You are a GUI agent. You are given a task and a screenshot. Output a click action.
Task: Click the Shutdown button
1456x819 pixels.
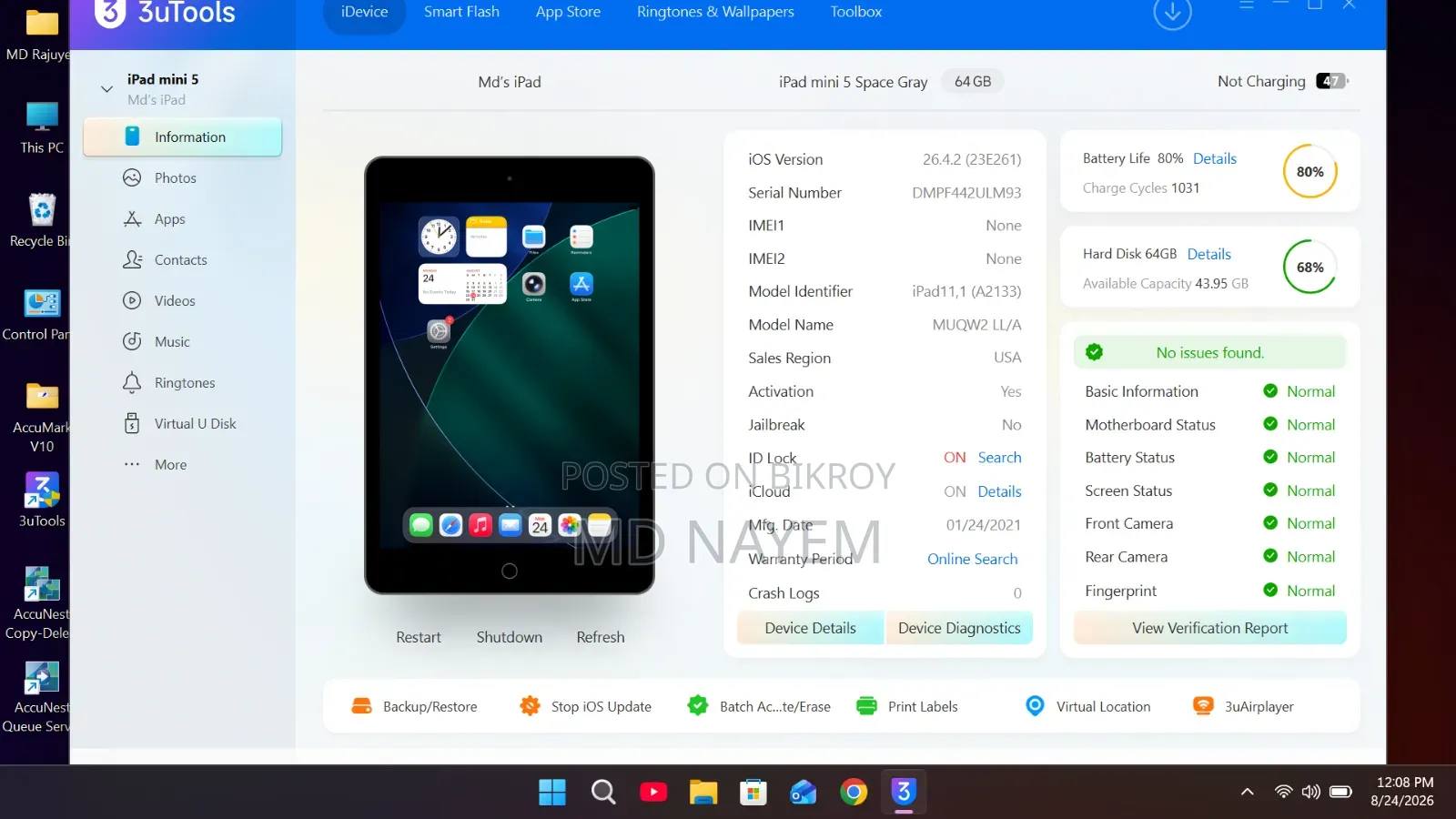click(510, 637)
